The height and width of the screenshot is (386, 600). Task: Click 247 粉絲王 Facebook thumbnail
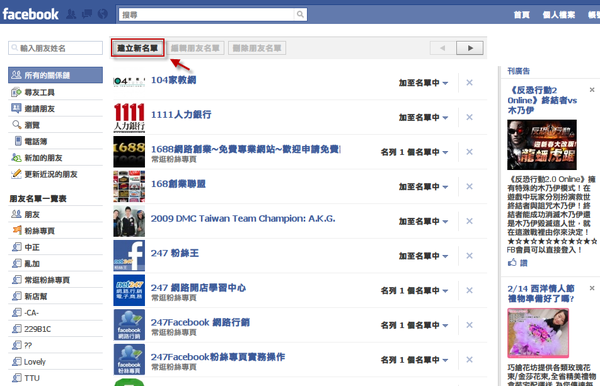pos(129,256)
